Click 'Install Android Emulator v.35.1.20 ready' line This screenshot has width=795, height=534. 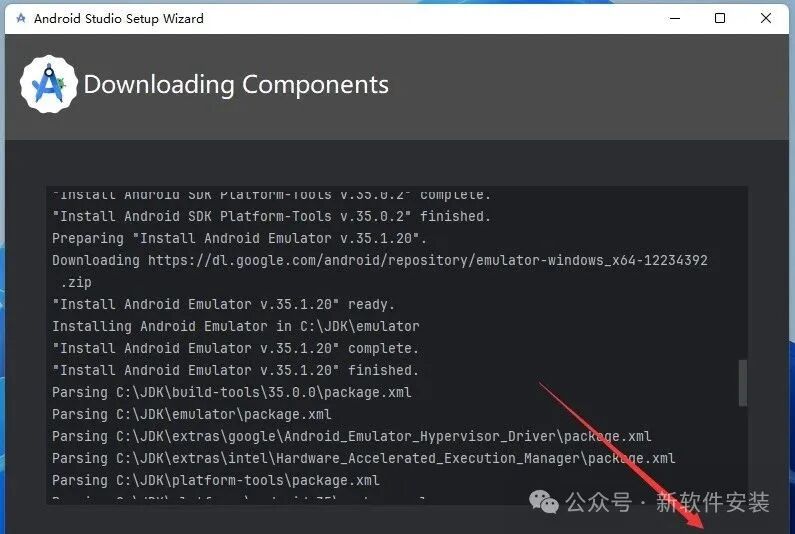224,304
